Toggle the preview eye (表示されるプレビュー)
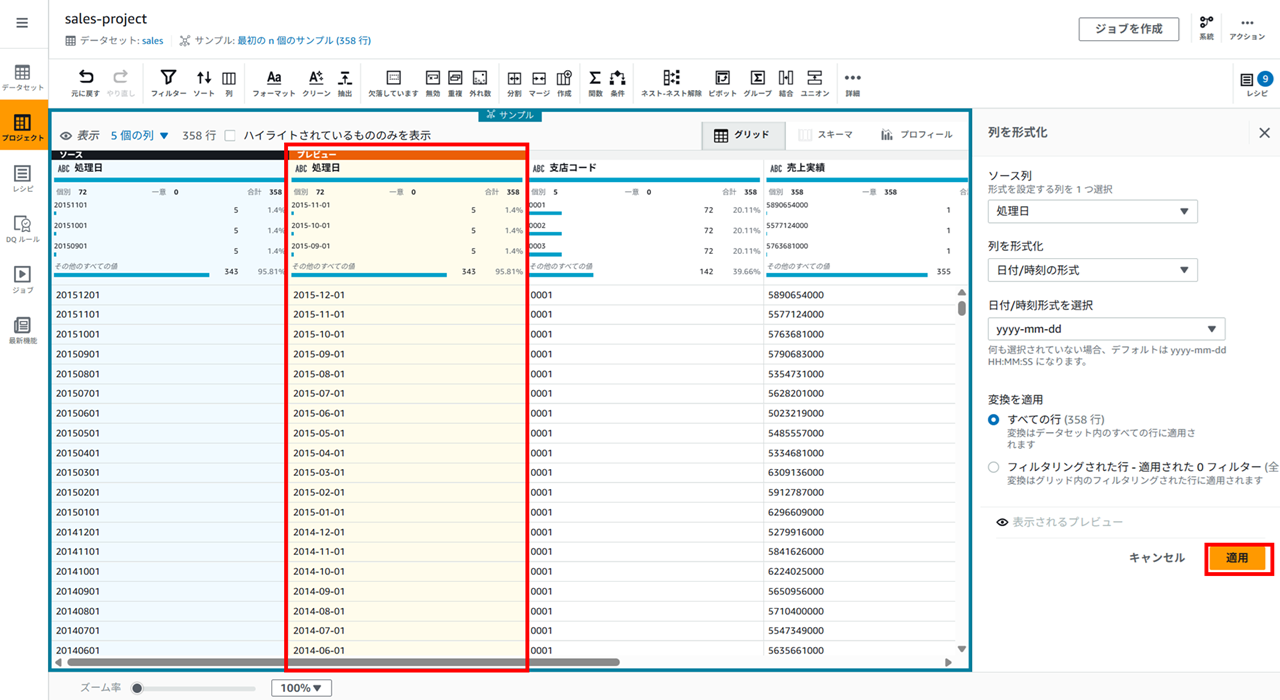Screen dimensions: 1280x700 [1002, 522]
